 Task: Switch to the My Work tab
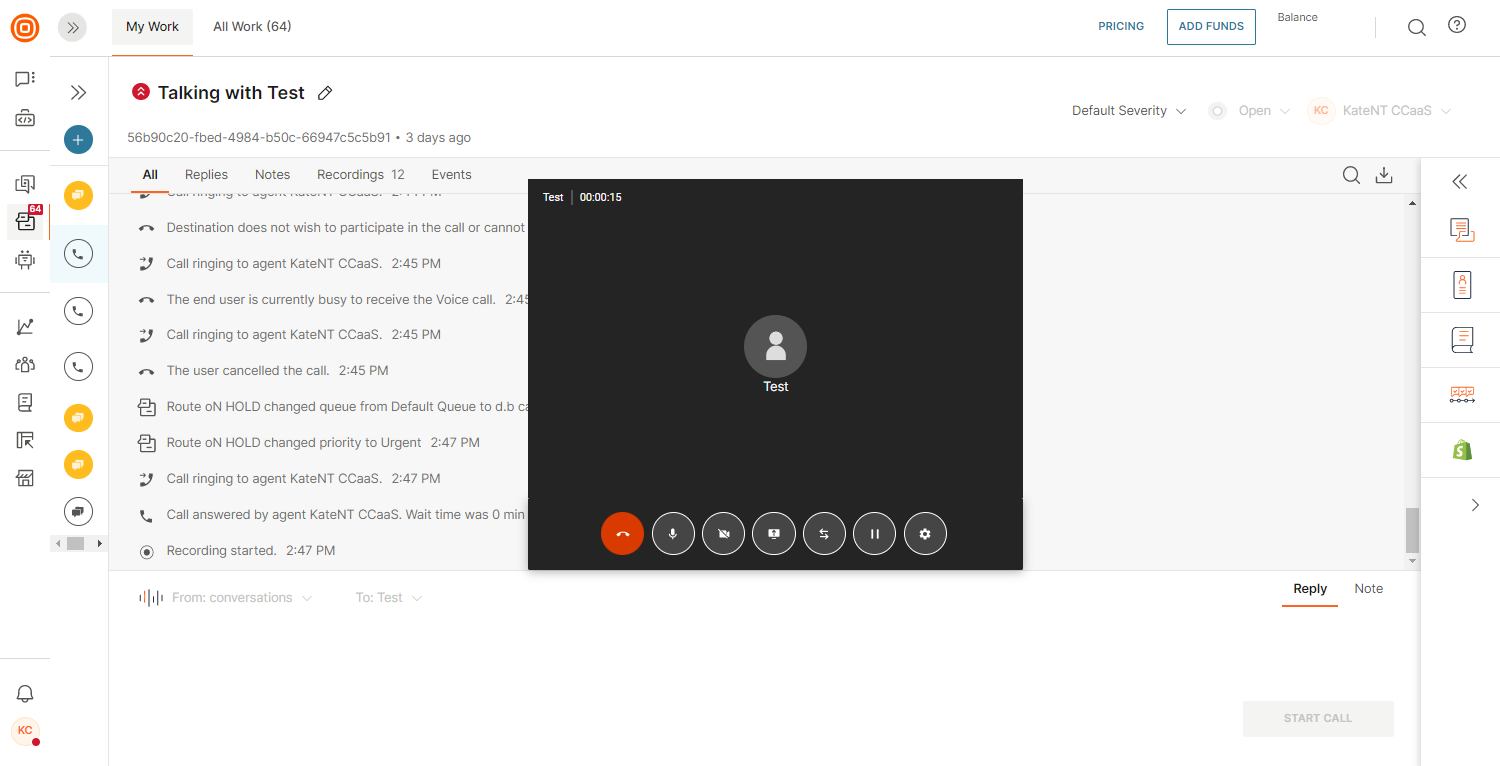click(x=152, y=27)
